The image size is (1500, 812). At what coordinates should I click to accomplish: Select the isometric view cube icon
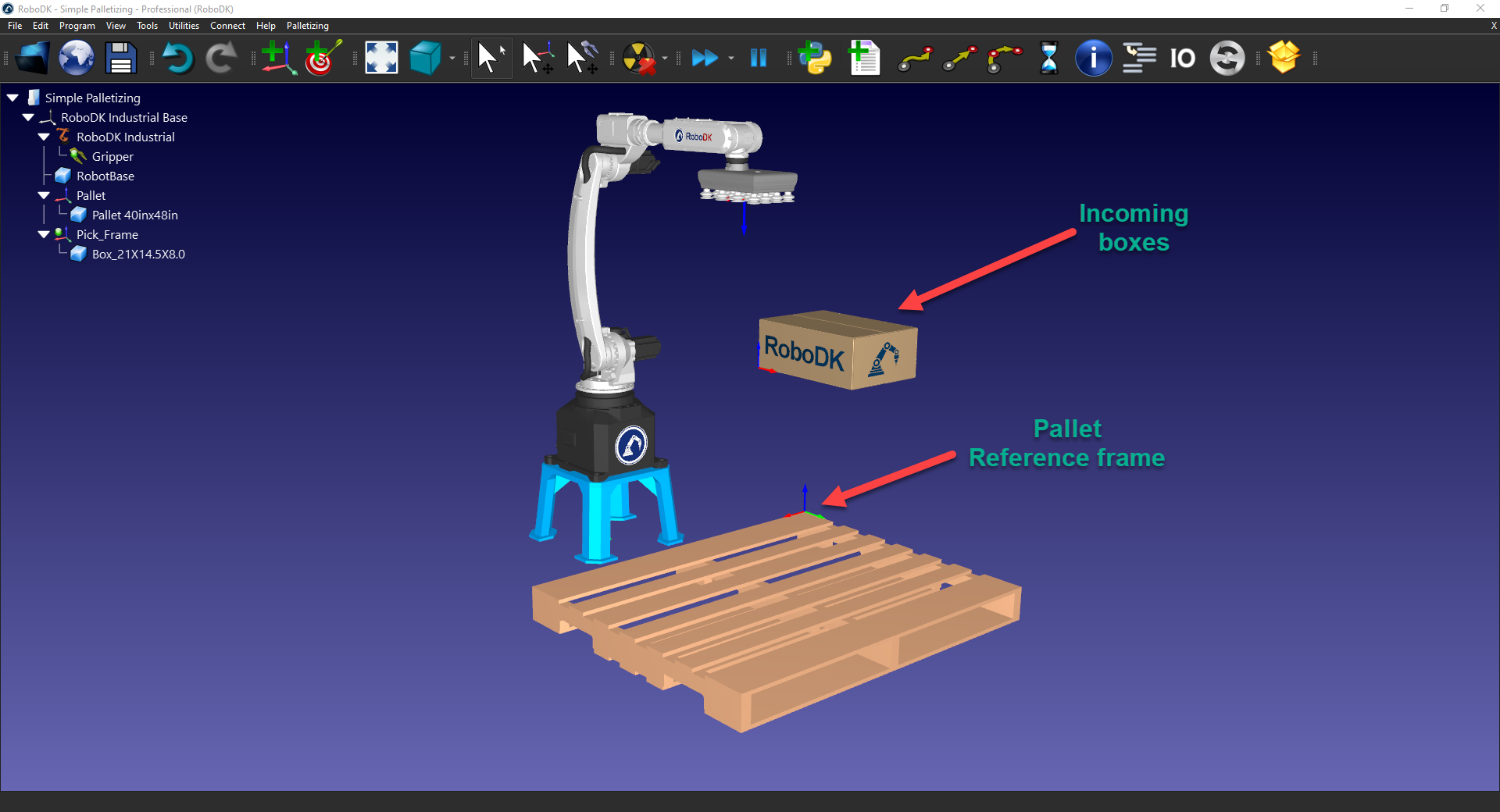[426, 58]
